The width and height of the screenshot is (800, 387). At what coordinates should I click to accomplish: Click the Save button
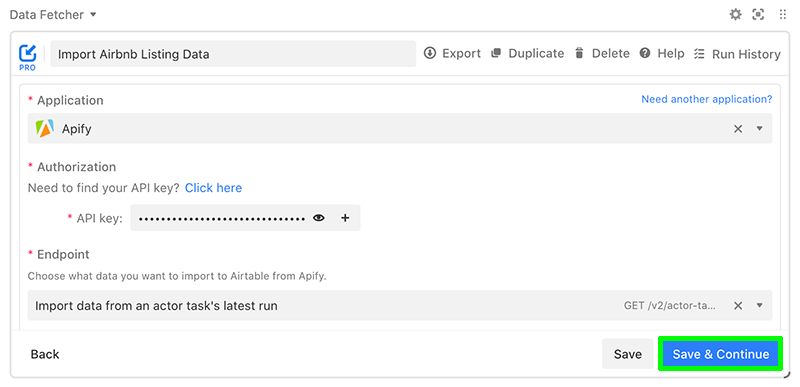tap(628, 354)
